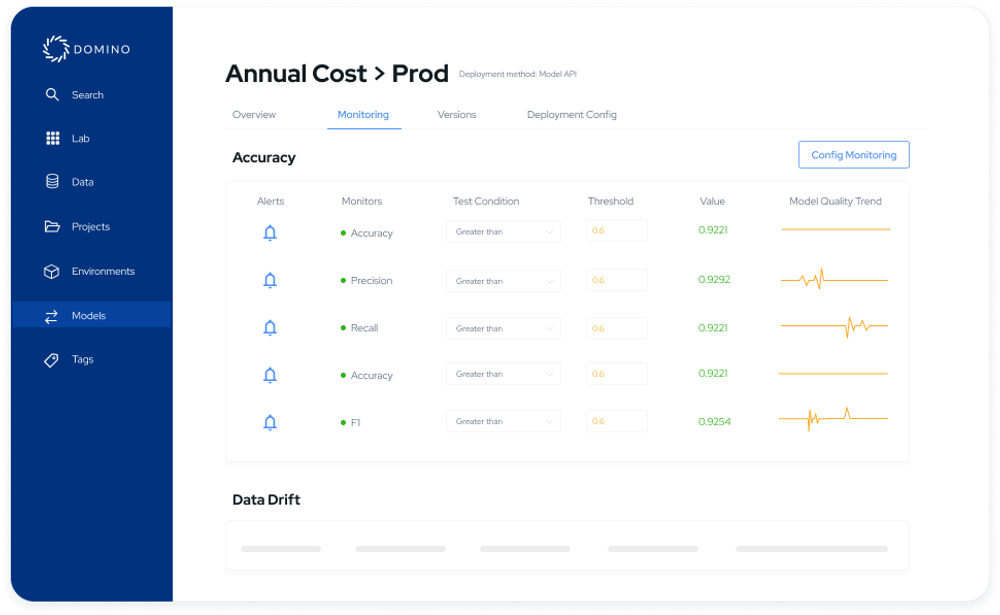1000x615 pixels.
Task: Switch to the Versions tab
Action: tap(456, 114)
